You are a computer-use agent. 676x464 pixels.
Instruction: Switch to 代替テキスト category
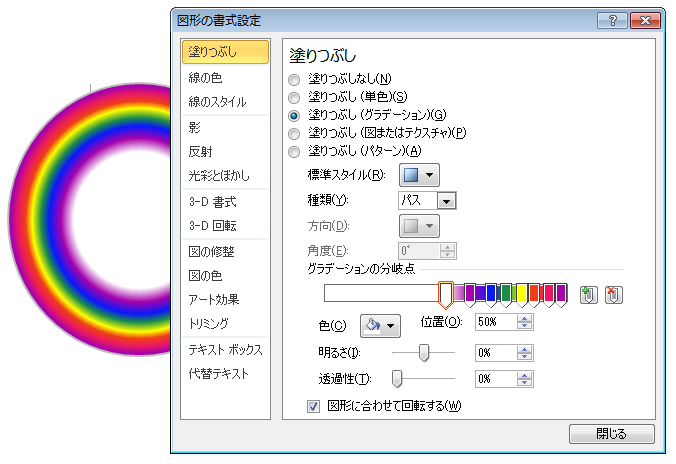coord(225,374)
